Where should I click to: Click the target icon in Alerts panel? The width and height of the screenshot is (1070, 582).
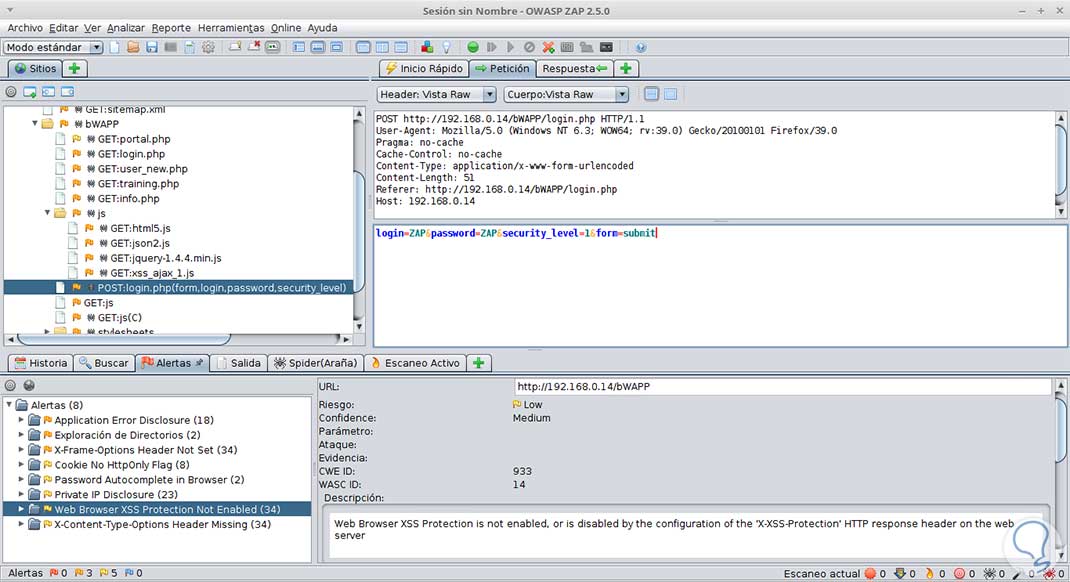[10, 385]
